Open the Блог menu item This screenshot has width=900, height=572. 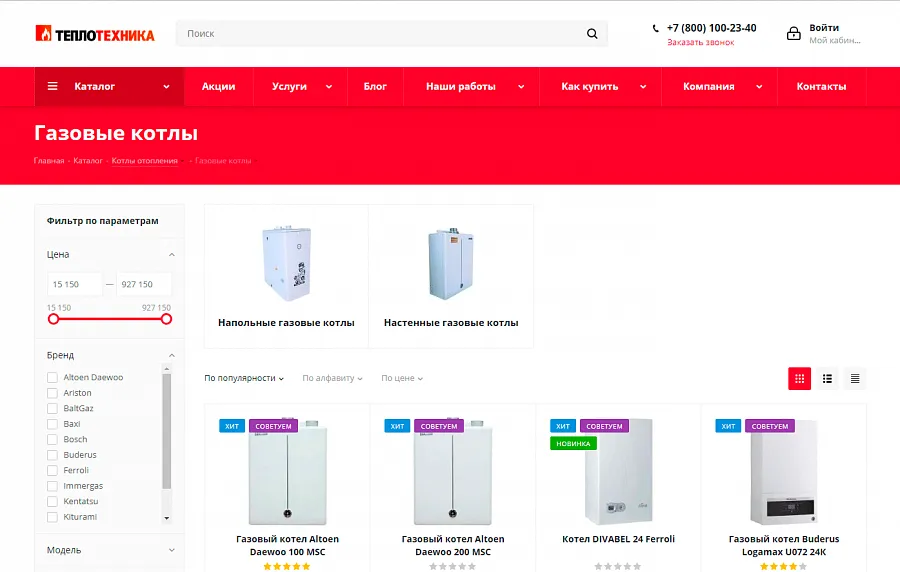(x=375, y=87)
